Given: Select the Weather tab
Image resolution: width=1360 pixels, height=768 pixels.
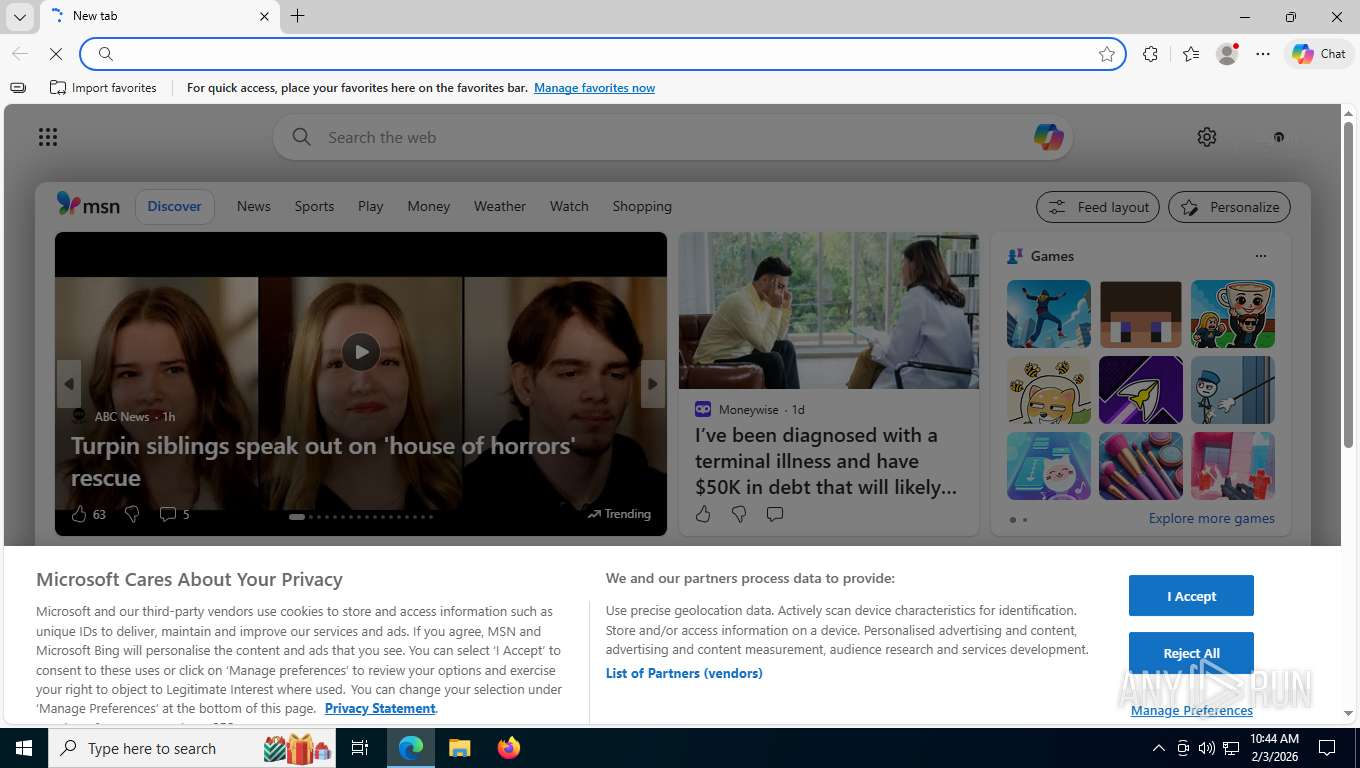Looking at the screenshot, I should coord(499,206).
